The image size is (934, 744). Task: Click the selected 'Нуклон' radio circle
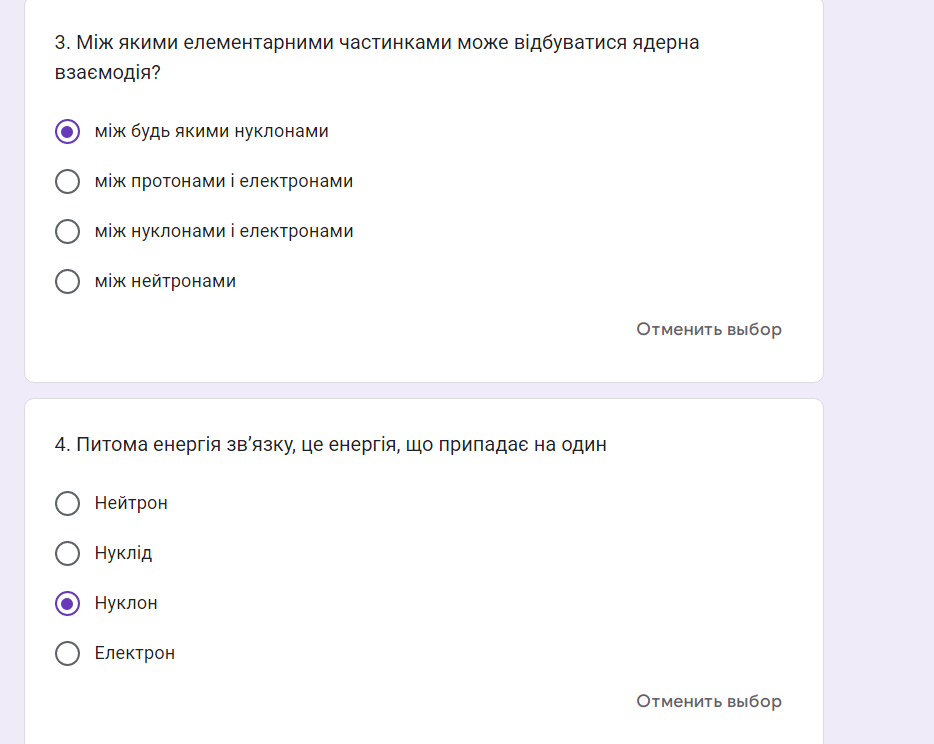click(x=67, y=603)
